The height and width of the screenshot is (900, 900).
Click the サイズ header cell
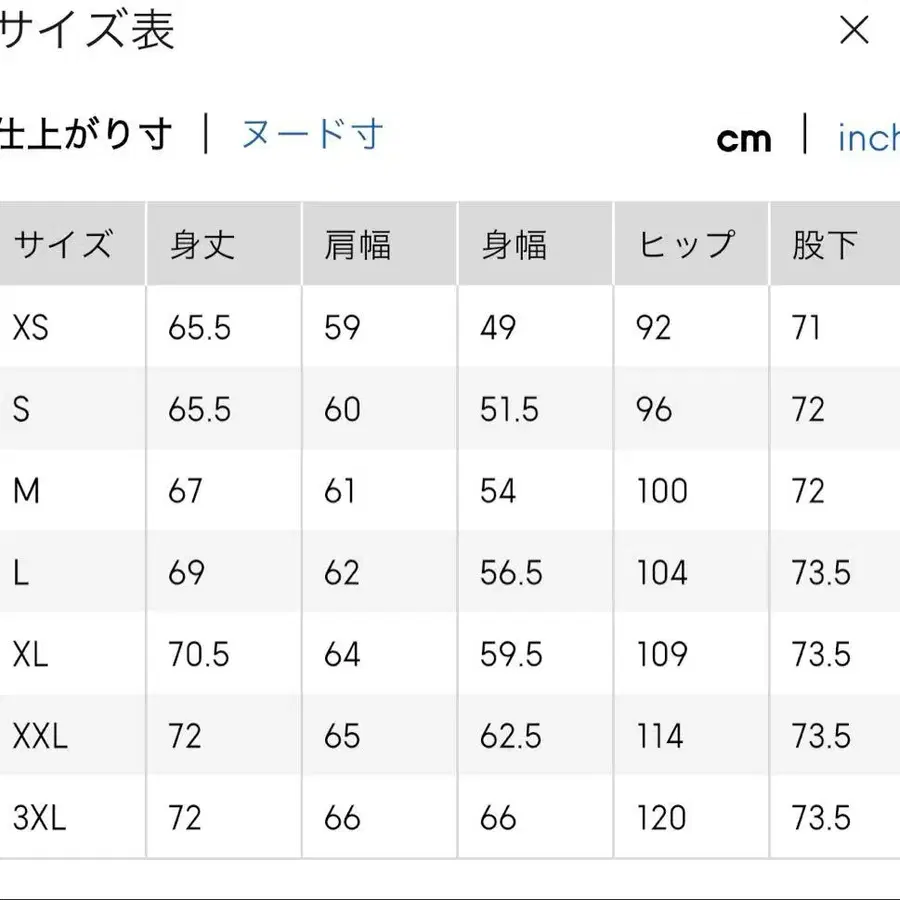(x=62, y=243)
